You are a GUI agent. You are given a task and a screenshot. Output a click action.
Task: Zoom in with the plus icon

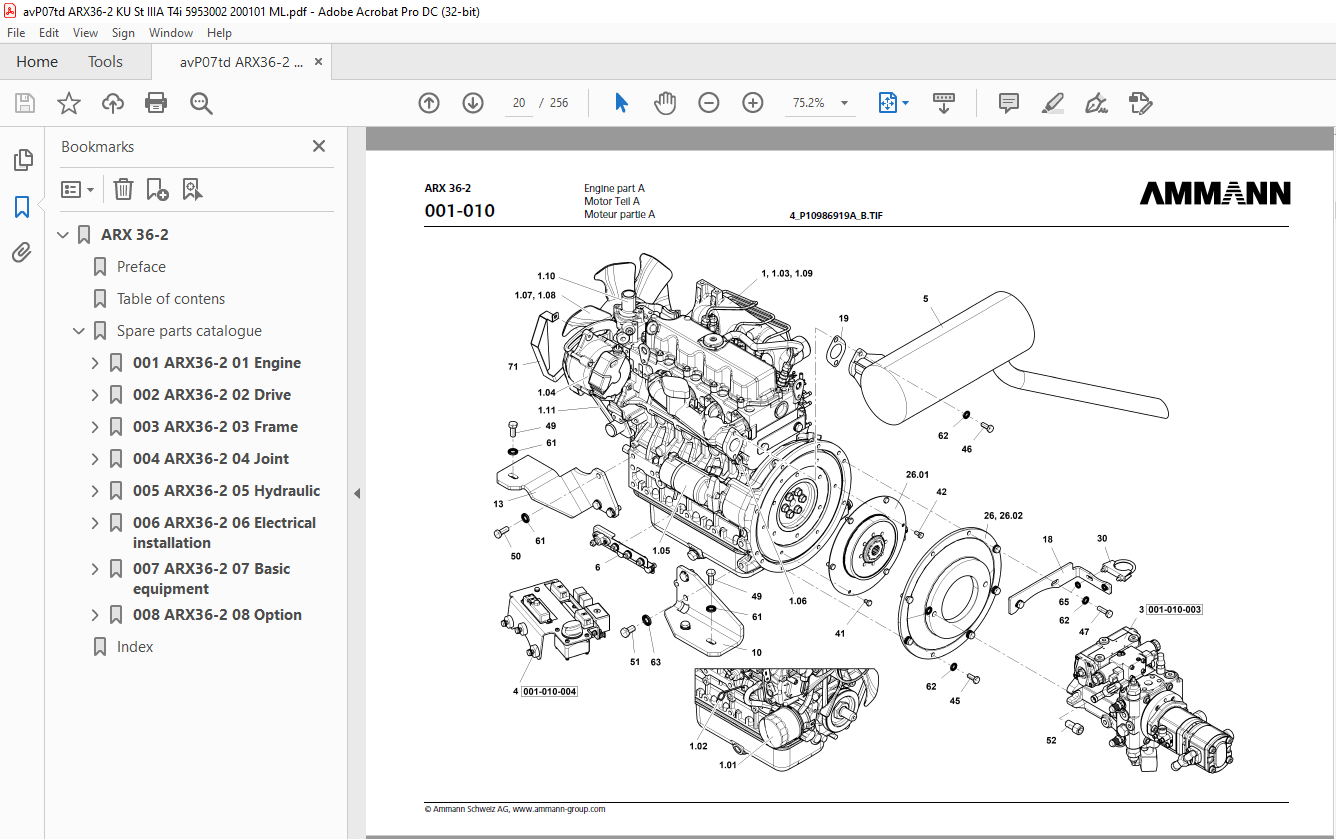coord(753,103)
